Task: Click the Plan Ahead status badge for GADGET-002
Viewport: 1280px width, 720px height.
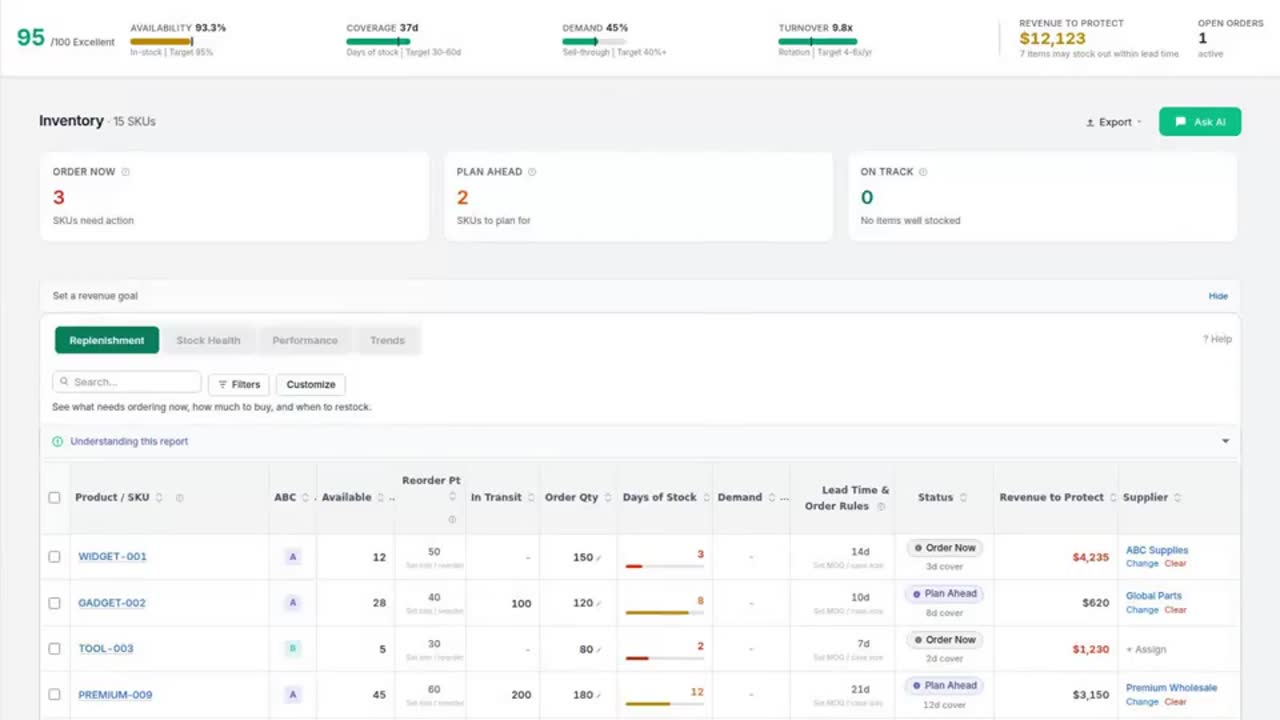Action: tap(945, 594)
